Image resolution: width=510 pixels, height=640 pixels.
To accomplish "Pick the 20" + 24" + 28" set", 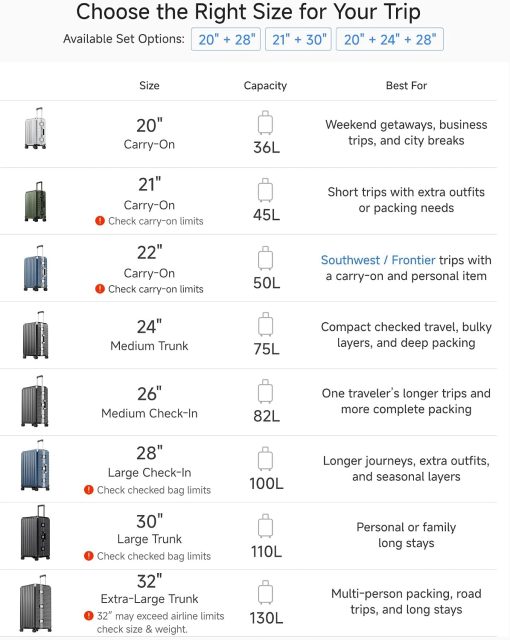I will click(x=390, y=39).
